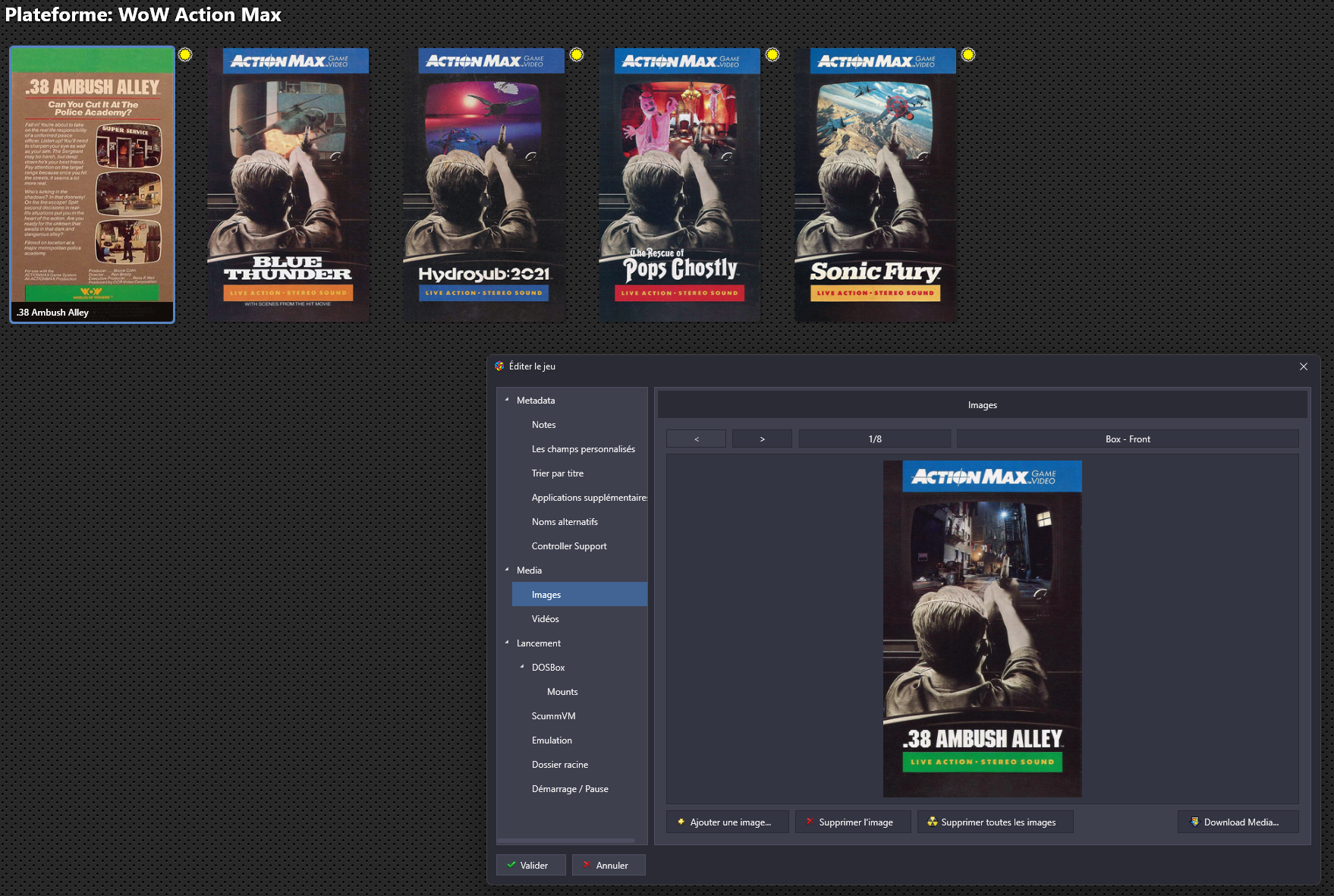
Task: Open Dossier racine settings
Action: 560,765
